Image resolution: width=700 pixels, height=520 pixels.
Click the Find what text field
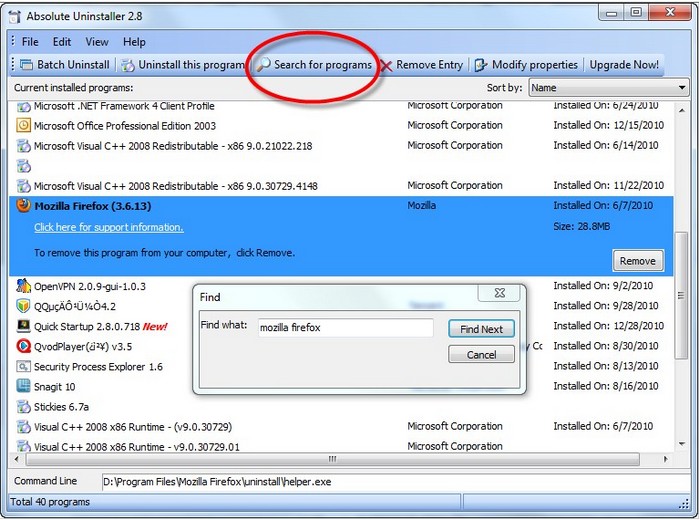pos(344,328)
